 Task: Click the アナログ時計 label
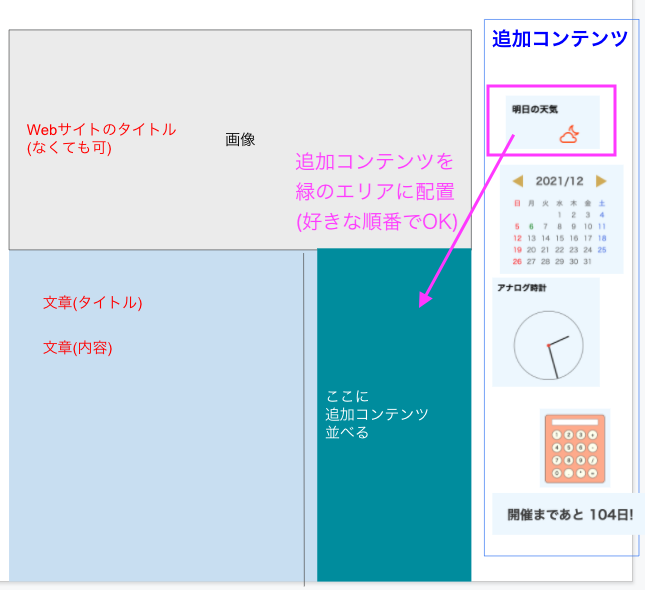coord(522,288)
